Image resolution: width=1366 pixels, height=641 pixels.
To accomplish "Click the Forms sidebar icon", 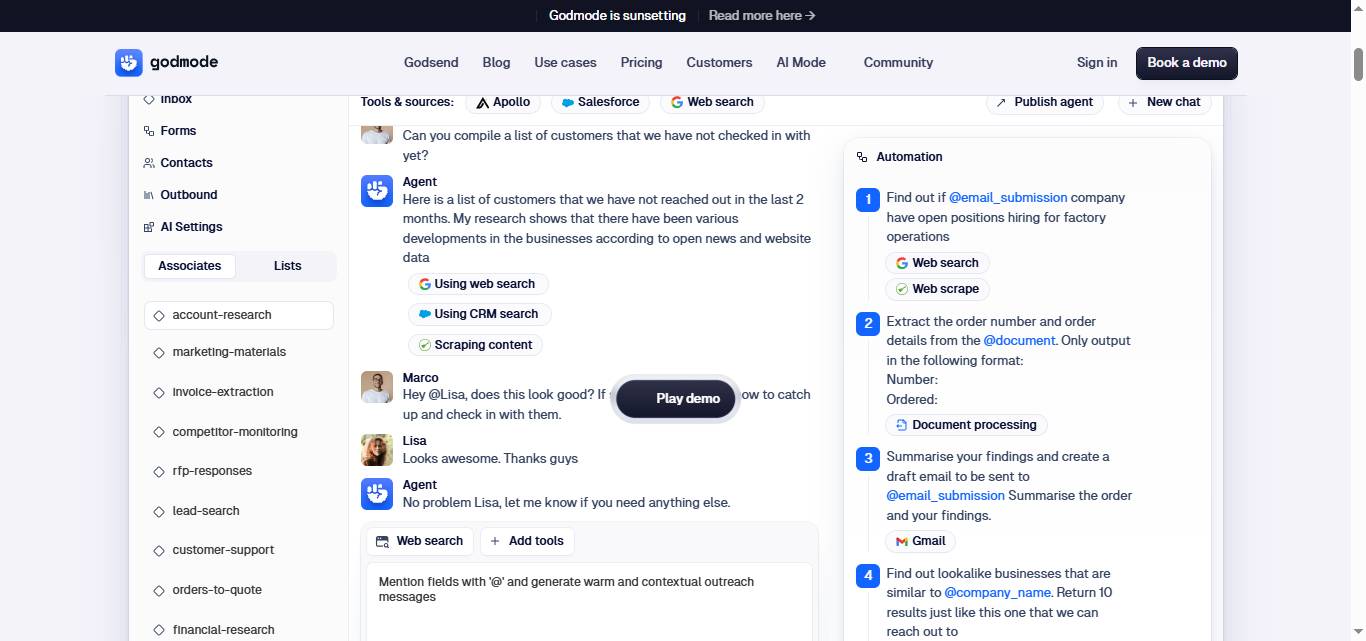I will [x=149, y=131].
